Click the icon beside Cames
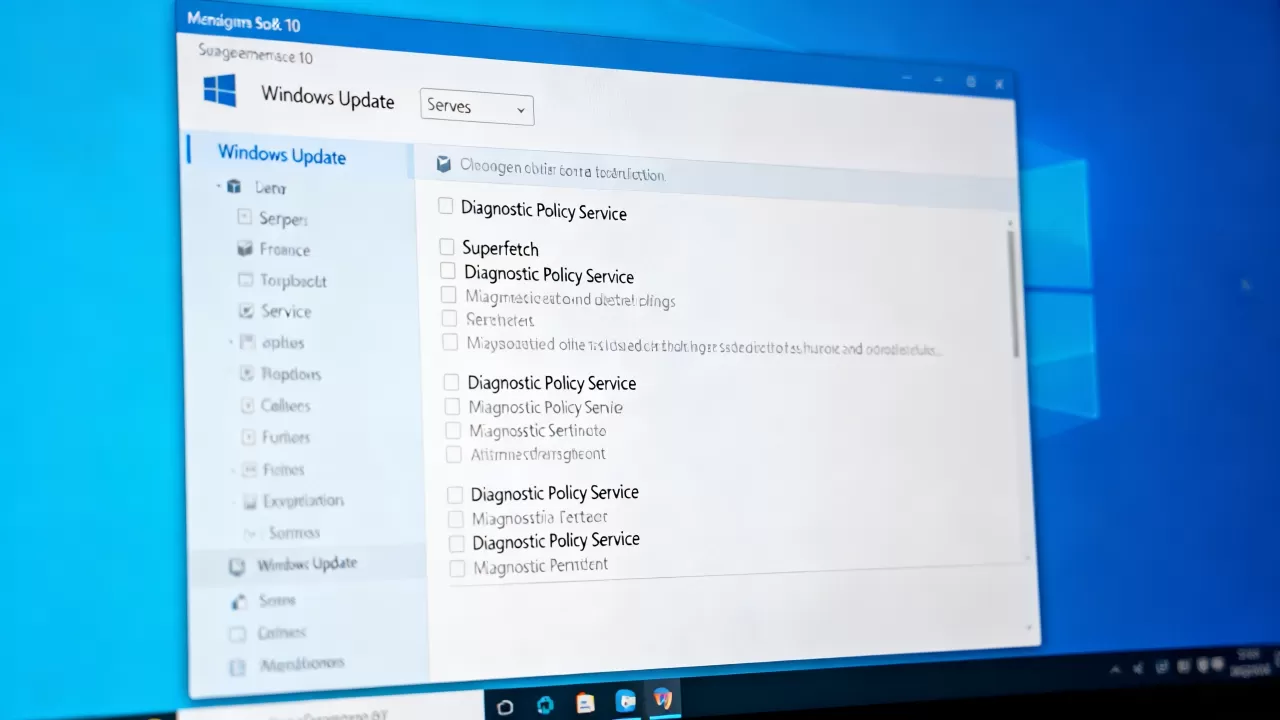Image resolution: width=1280 pixels, height=720 pixels. coord(237,634)
